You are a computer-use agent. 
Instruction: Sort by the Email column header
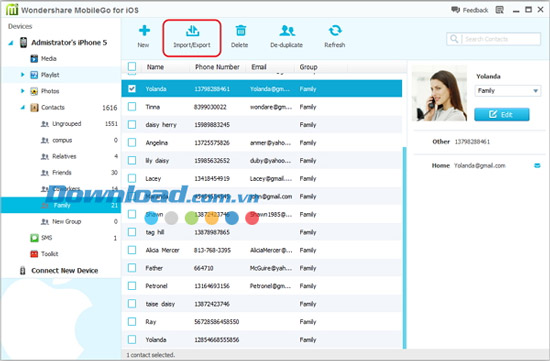(259, 67)
